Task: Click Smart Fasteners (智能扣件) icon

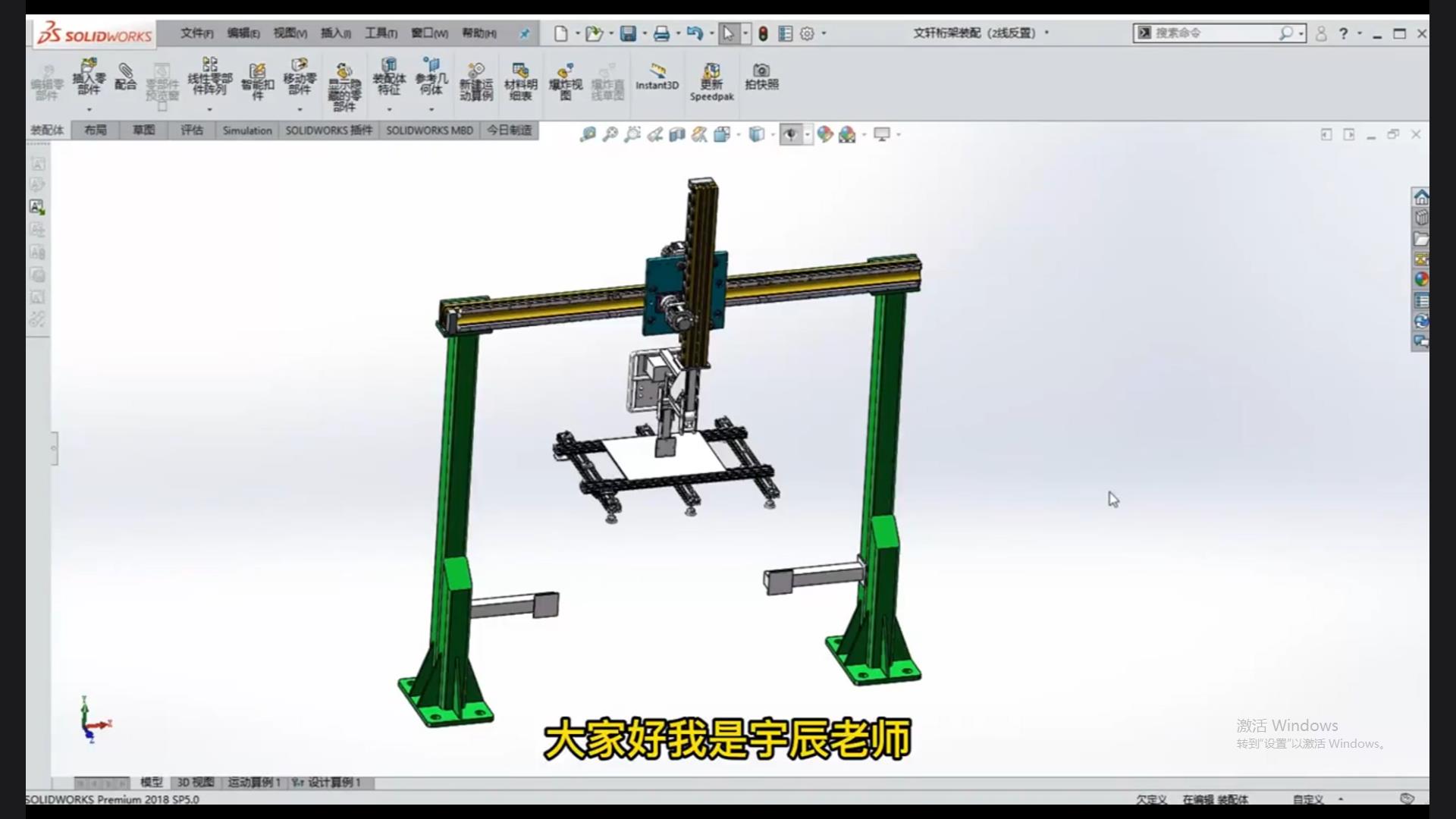Action: 257,81
